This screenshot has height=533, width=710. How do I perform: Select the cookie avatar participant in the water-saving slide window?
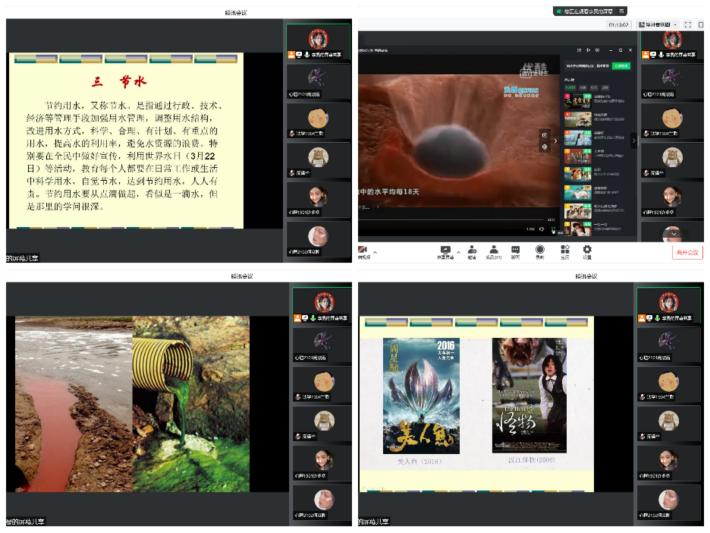pos(318,118)
